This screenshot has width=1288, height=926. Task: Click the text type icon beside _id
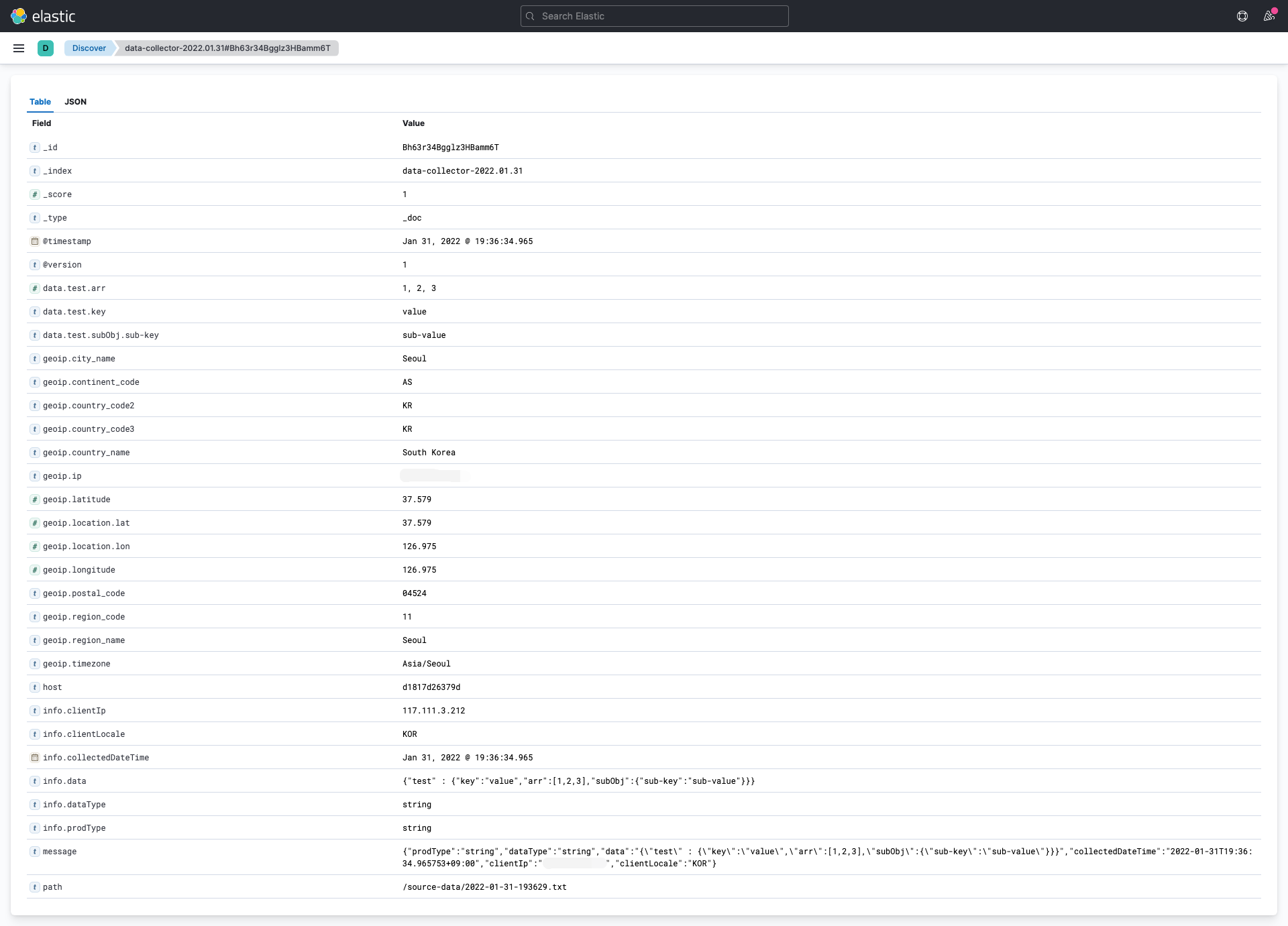point(35,148)
